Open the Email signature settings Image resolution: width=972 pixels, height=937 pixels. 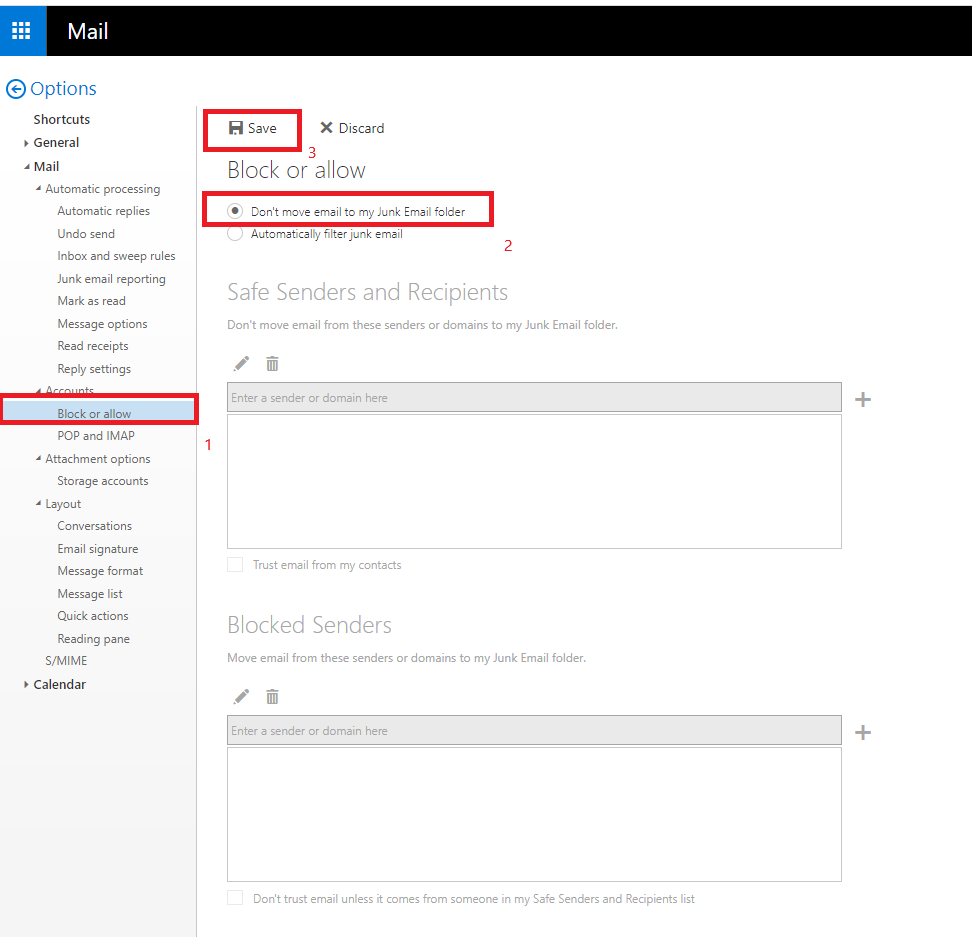point(98,549)
